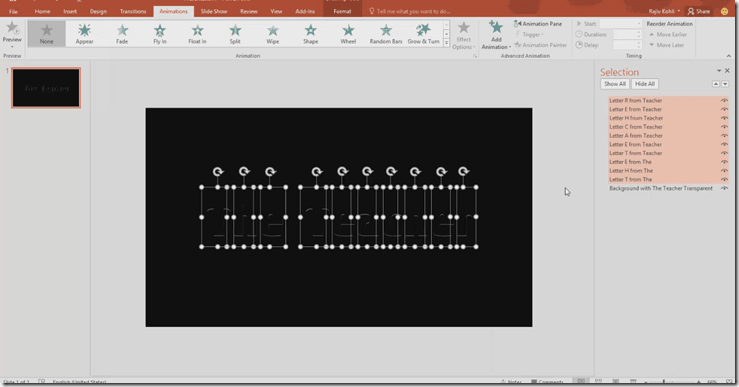
Task: Click Comments in the status bar
Action: pos(548,382)
